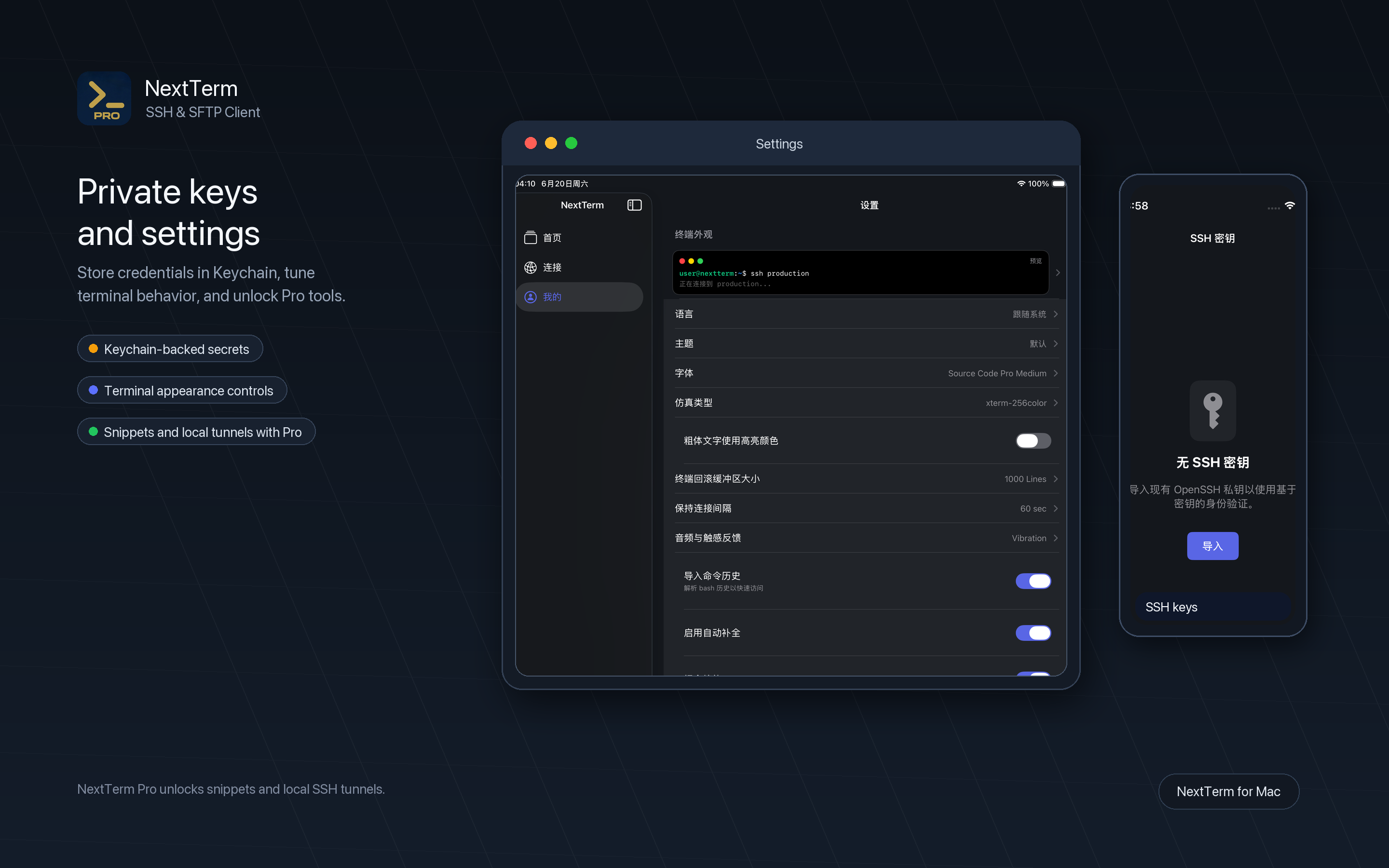1389x868 pixels.
Task: Click the green zoom window button
Action: [571, 143]
